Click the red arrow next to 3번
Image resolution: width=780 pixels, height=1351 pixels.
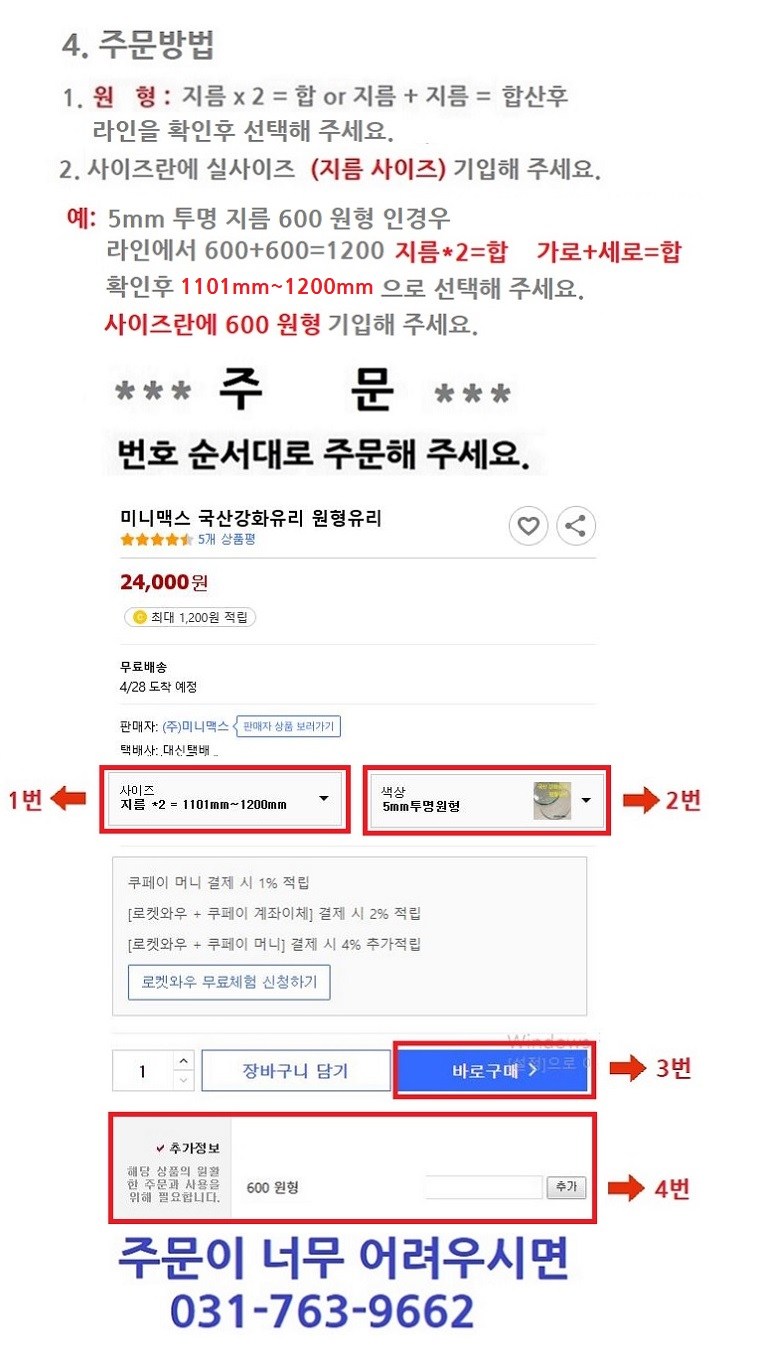630,1069
